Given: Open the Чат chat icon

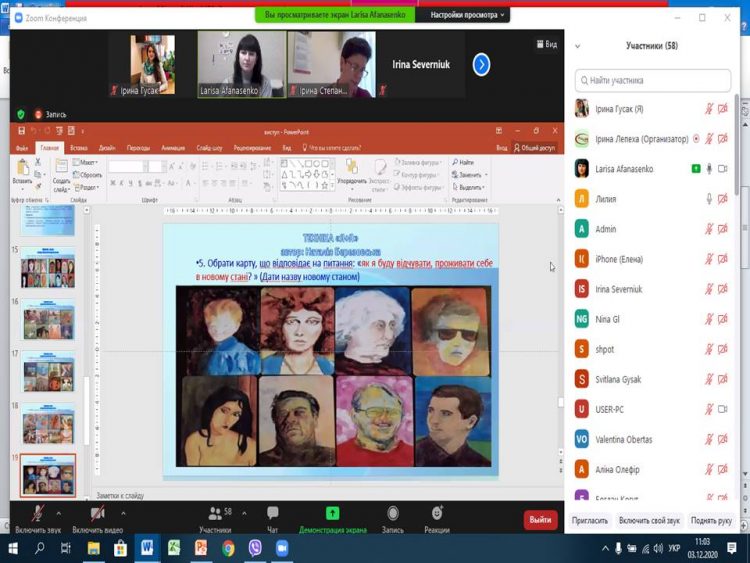Looking at the screenshot, I should [x=273, y=513].
